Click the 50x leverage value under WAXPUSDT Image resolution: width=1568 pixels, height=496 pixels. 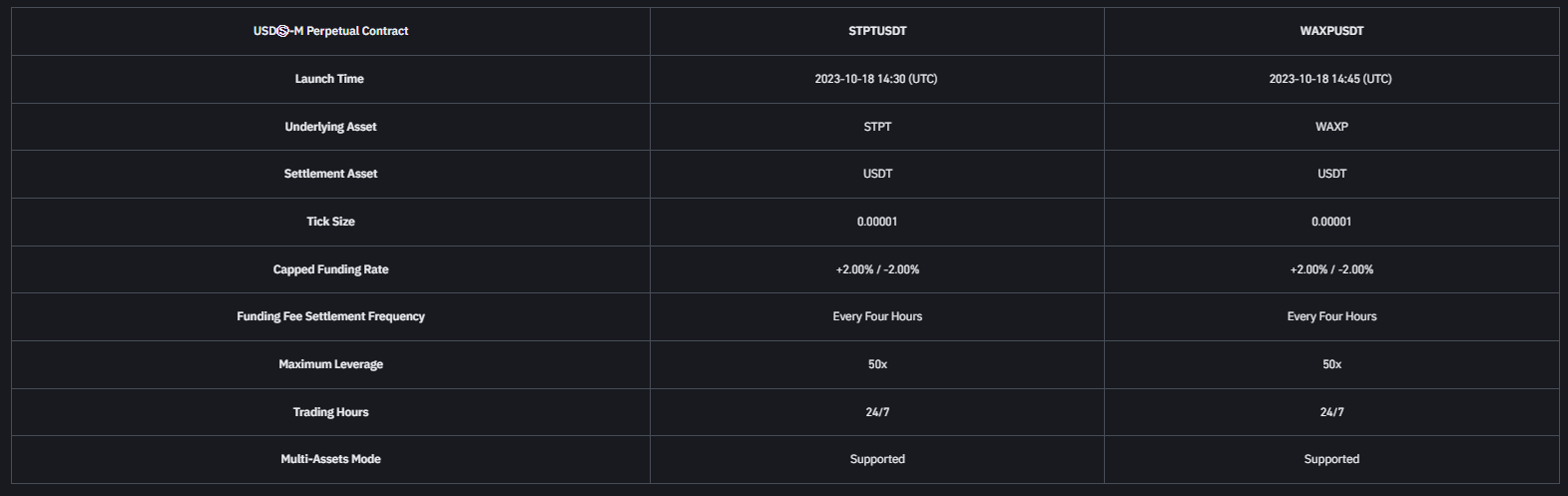pos(1331,364)
